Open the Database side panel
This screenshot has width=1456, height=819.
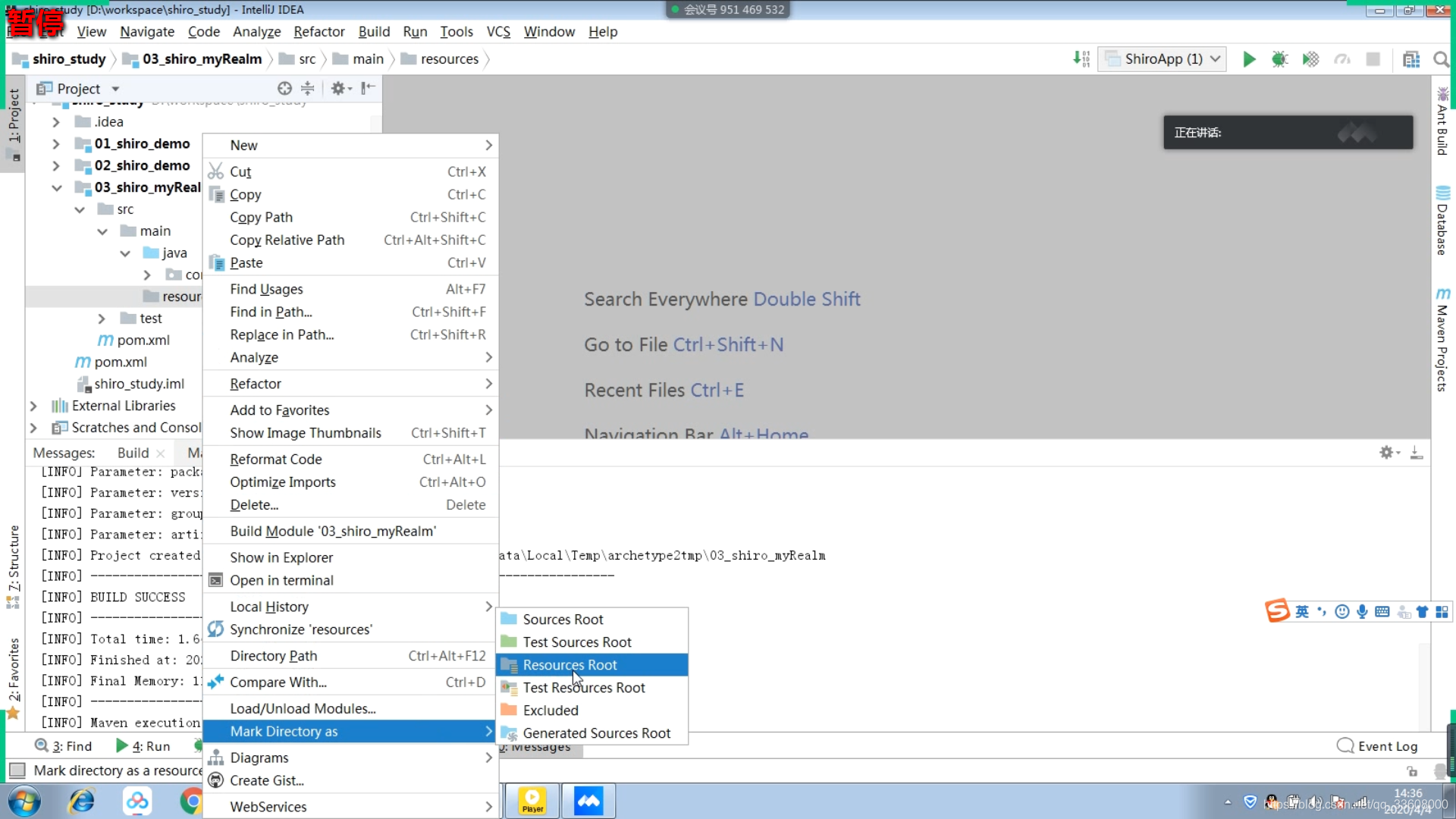coord(1442,220)
